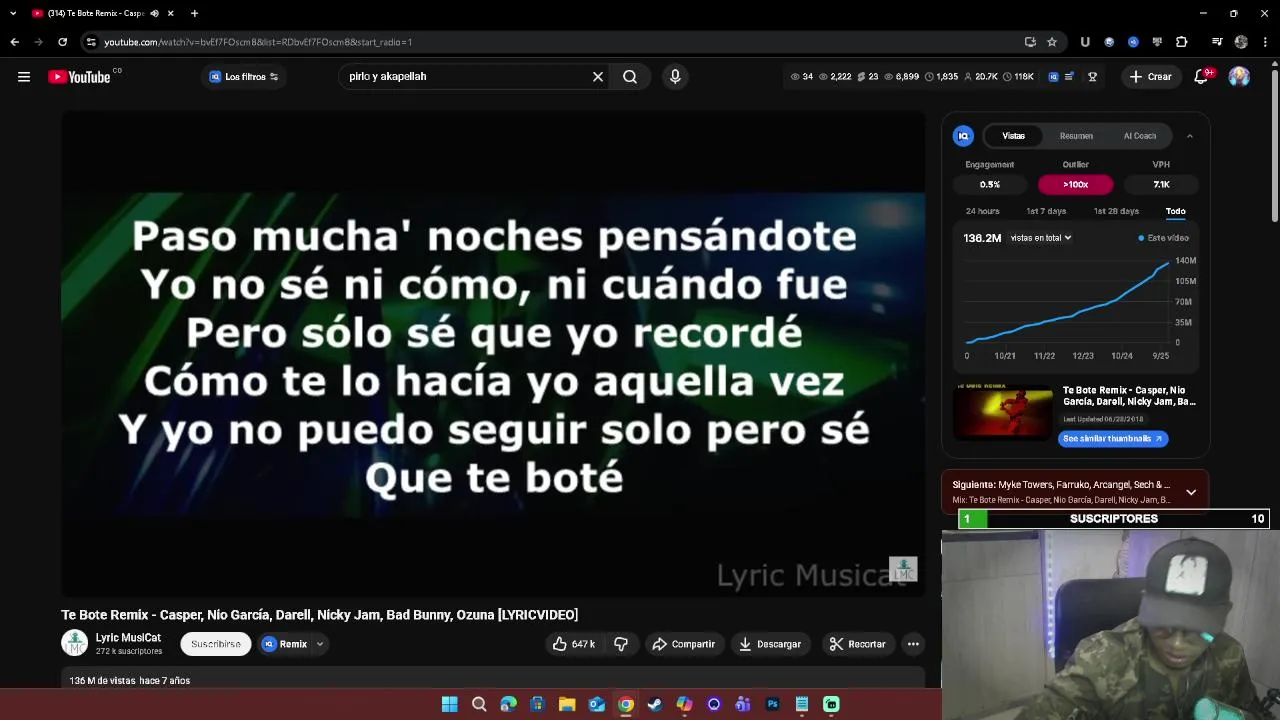This screenshot has width=1280, height=720.
Task: Select the 1st 28 days range
Action: coord(1116,211)
